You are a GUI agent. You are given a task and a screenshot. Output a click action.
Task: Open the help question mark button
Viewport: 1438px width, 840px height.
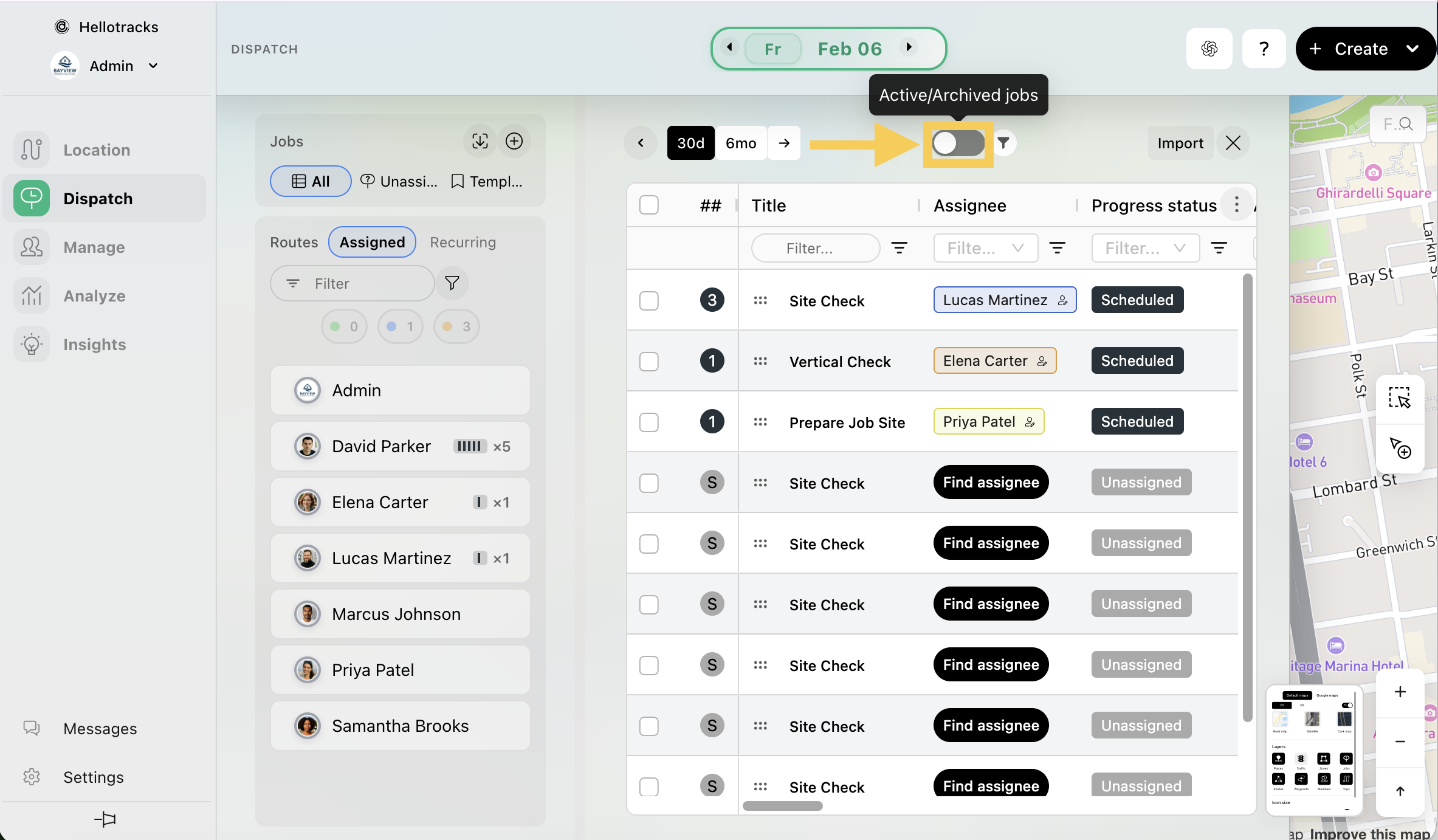[1264, 49]
